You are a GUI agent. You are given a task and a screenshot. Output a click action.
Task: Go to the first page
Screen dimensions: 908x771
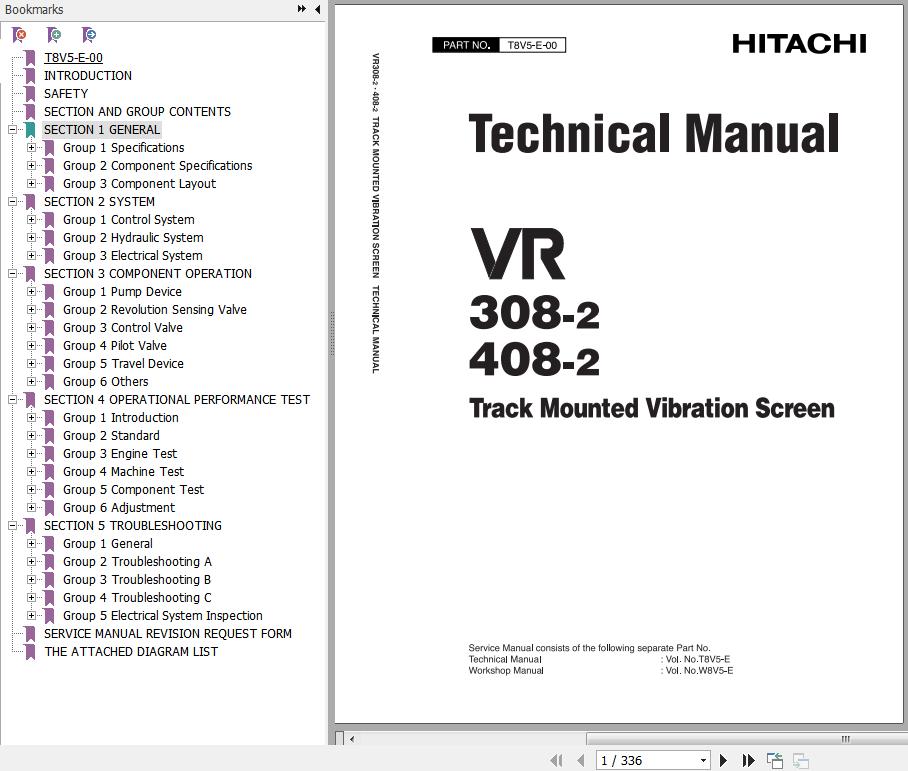(556, 760)
